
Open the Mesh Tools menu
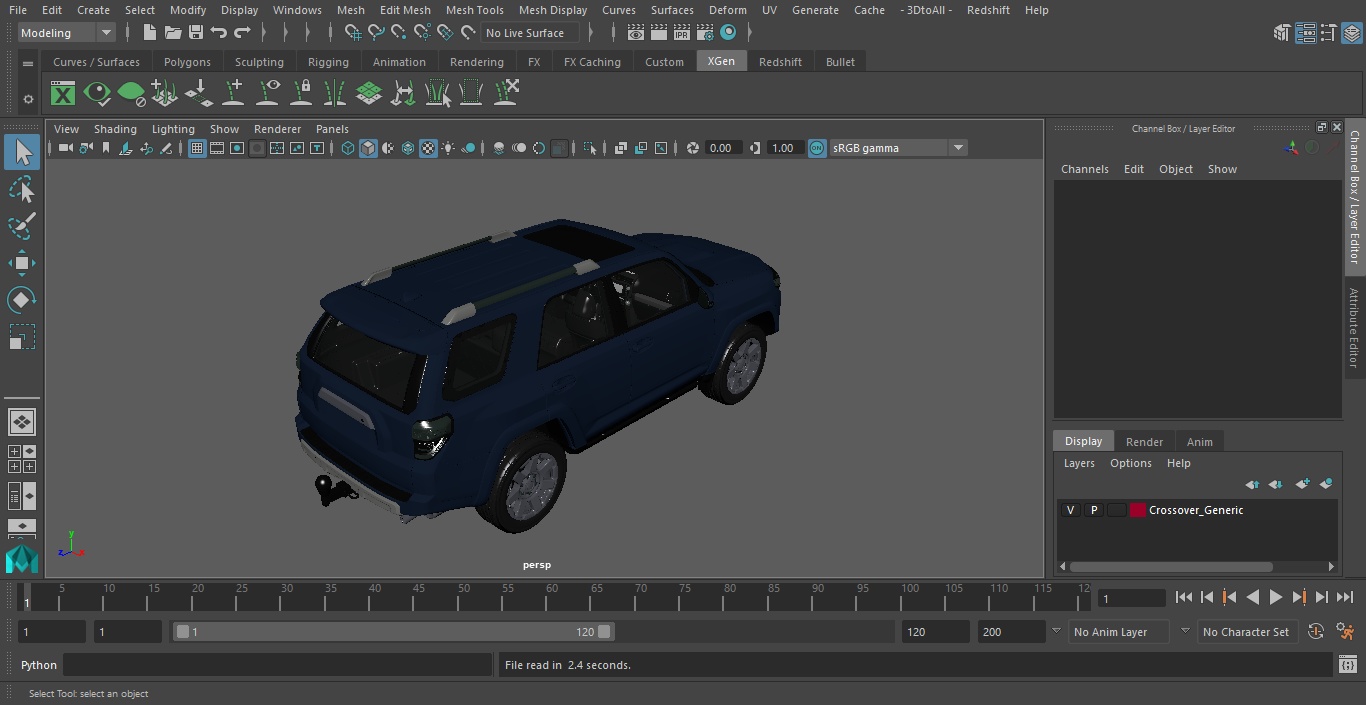474,10
